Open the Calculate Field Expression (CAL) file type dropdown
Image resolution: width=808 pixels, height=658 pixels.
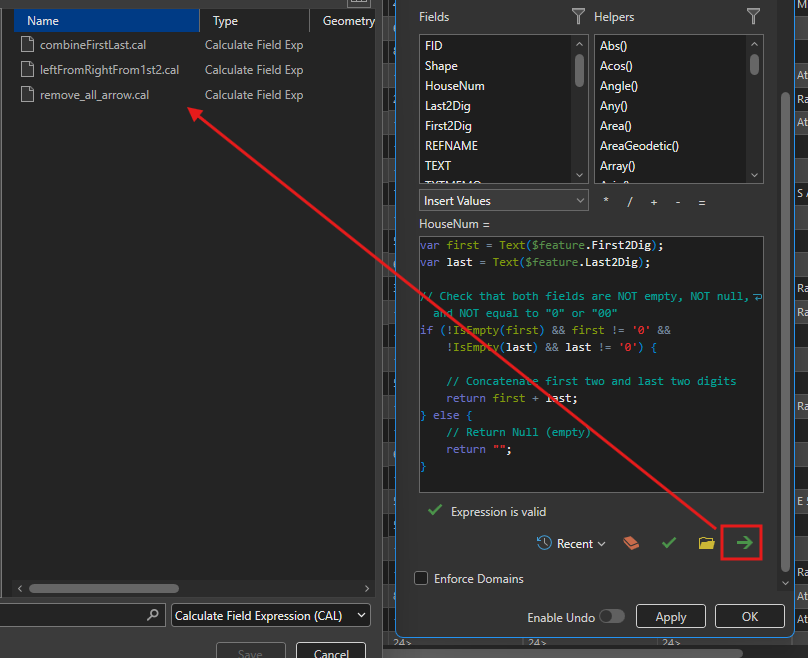click(271, 615)
